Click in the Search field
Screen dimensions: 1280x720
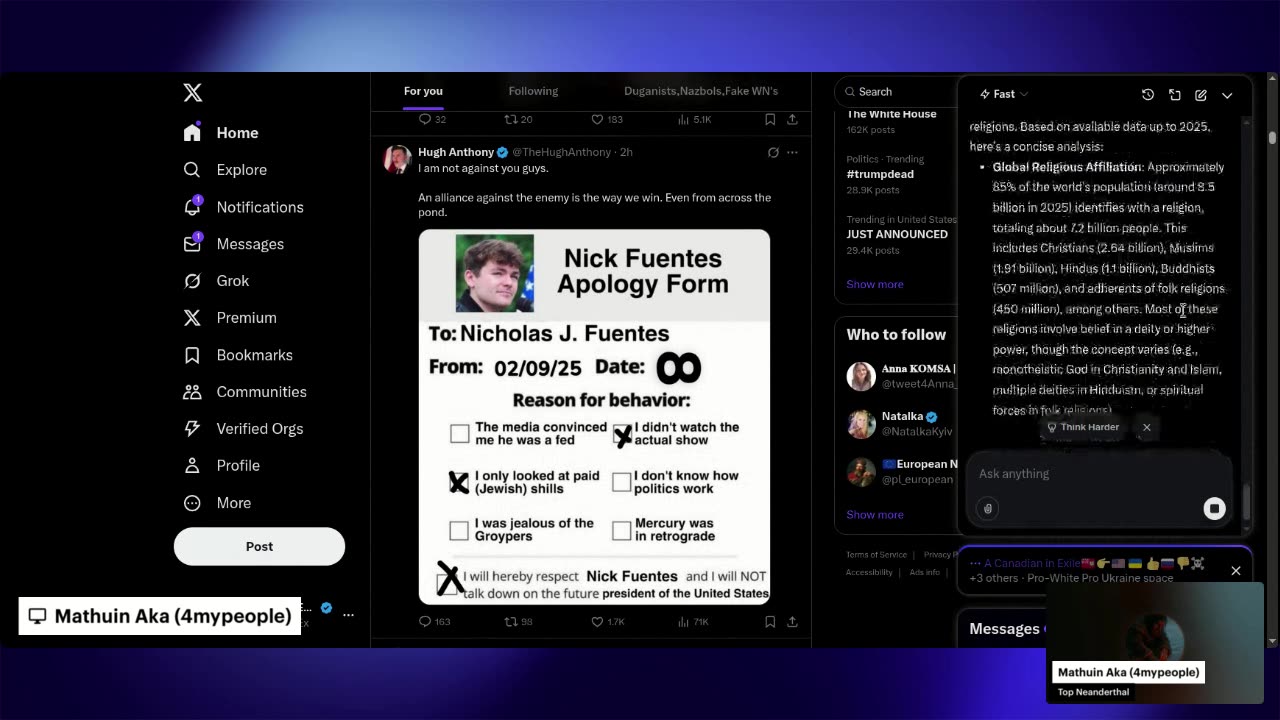coord(895,92)
